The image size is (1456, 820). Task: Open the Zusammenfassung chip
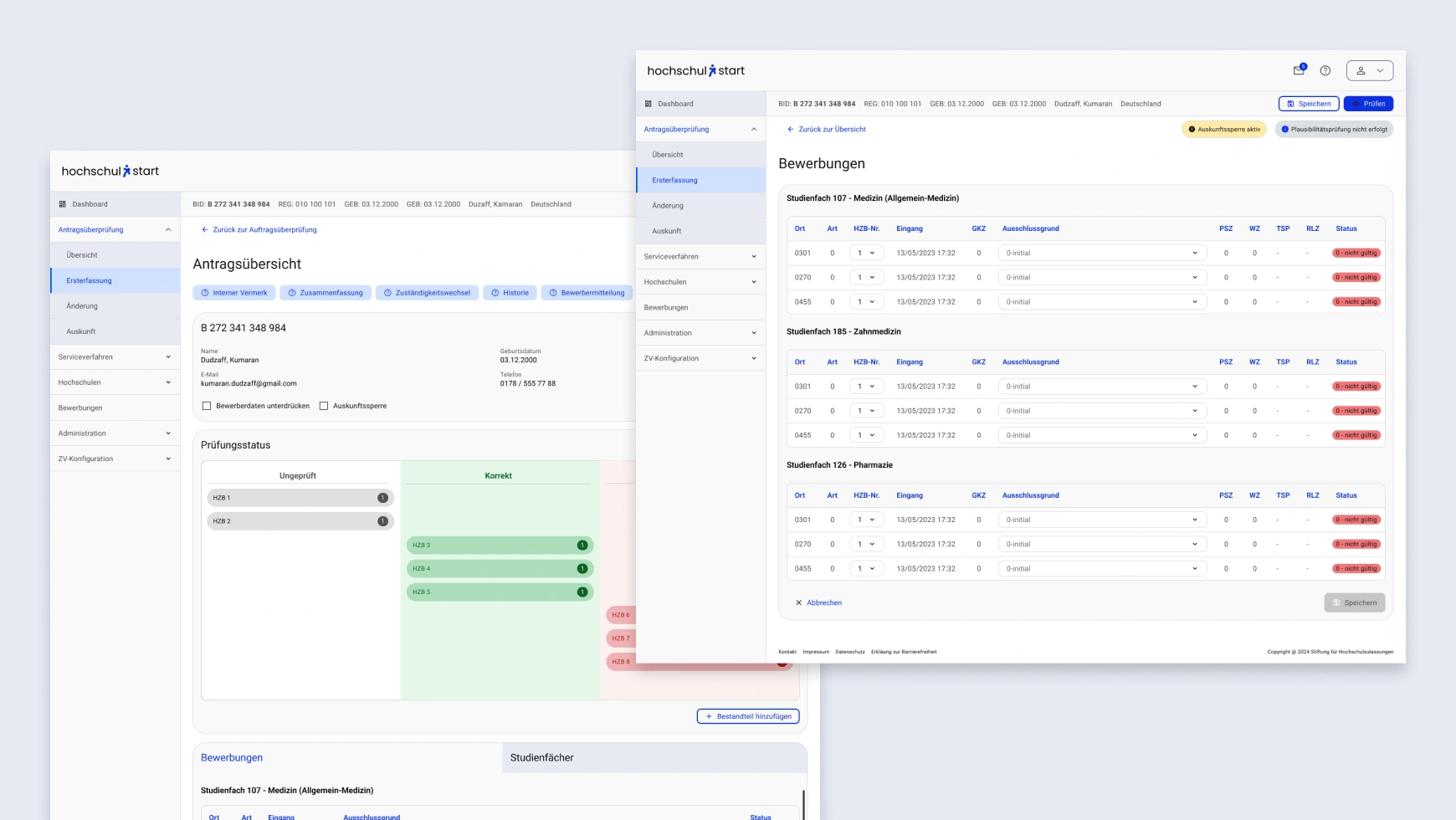coord(326,293)
